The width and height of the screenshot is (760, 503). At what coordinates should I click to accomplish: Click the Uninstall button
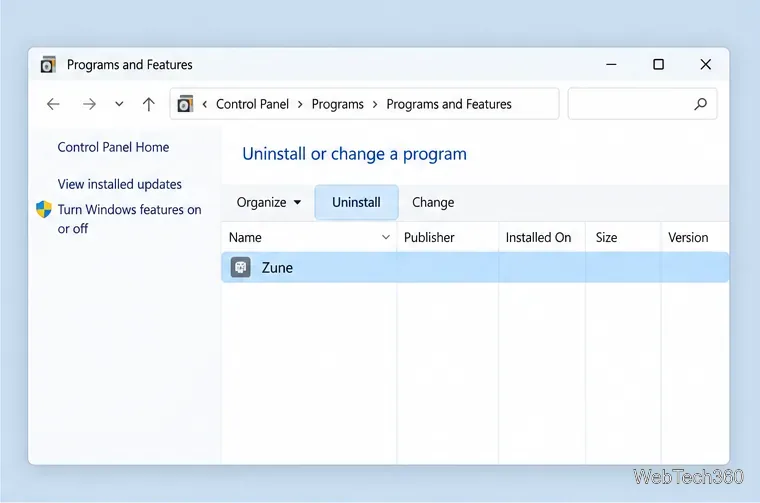click(356, 202)
